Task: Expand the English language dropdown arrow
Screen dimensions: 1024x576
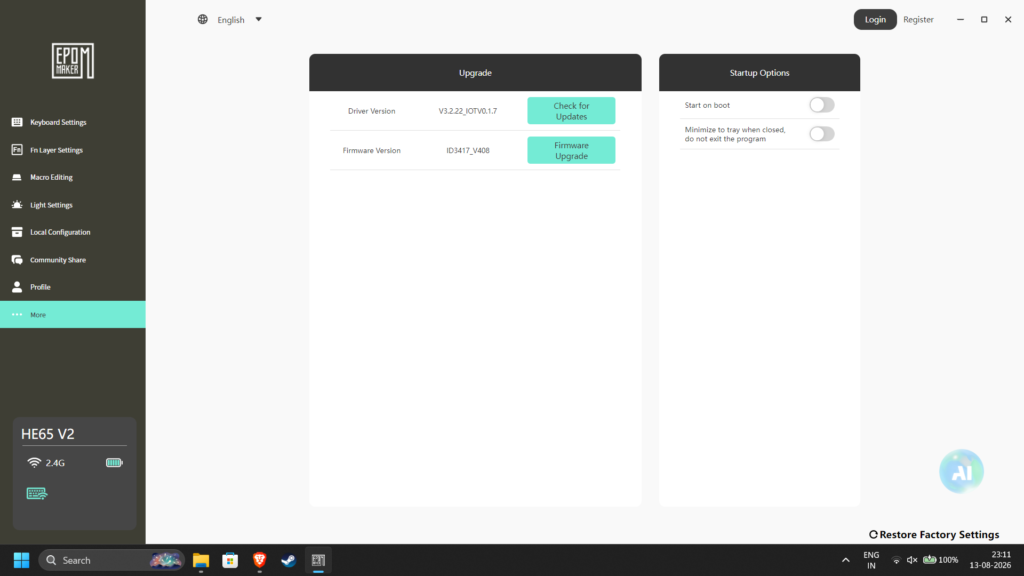Action: (259, 20)
